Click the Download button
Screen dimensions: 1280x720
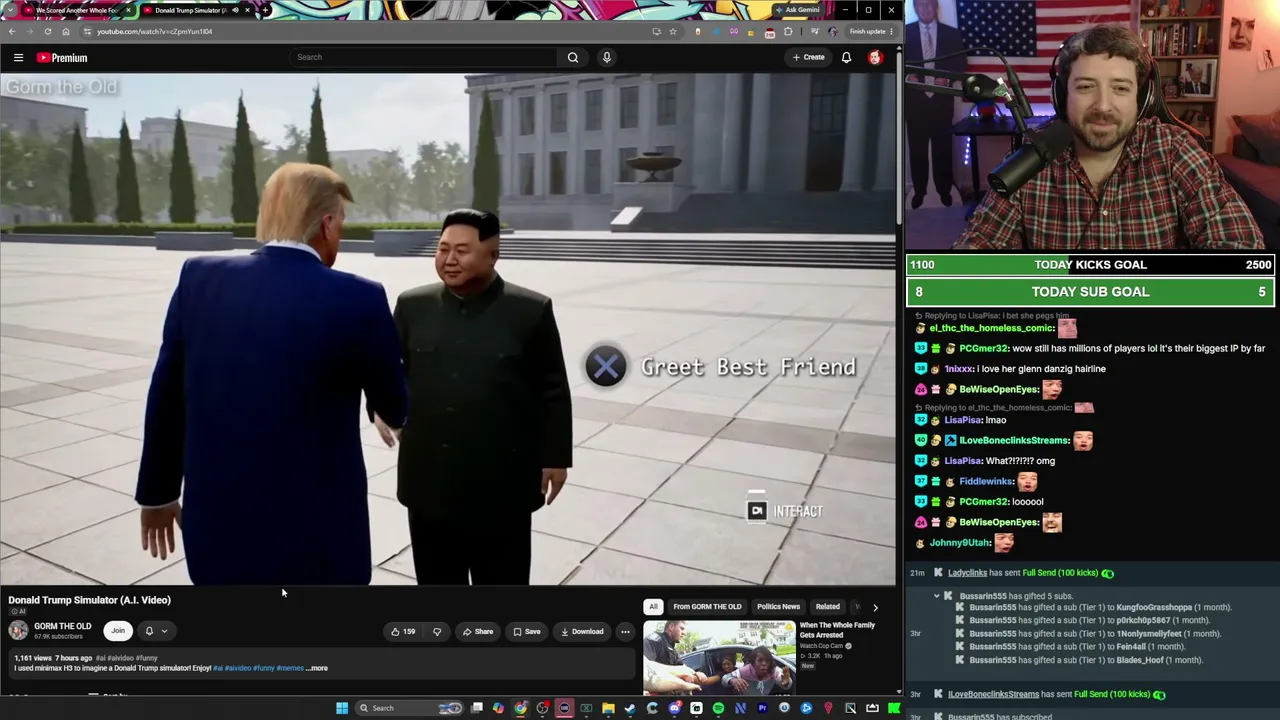(x=582, y=631)
